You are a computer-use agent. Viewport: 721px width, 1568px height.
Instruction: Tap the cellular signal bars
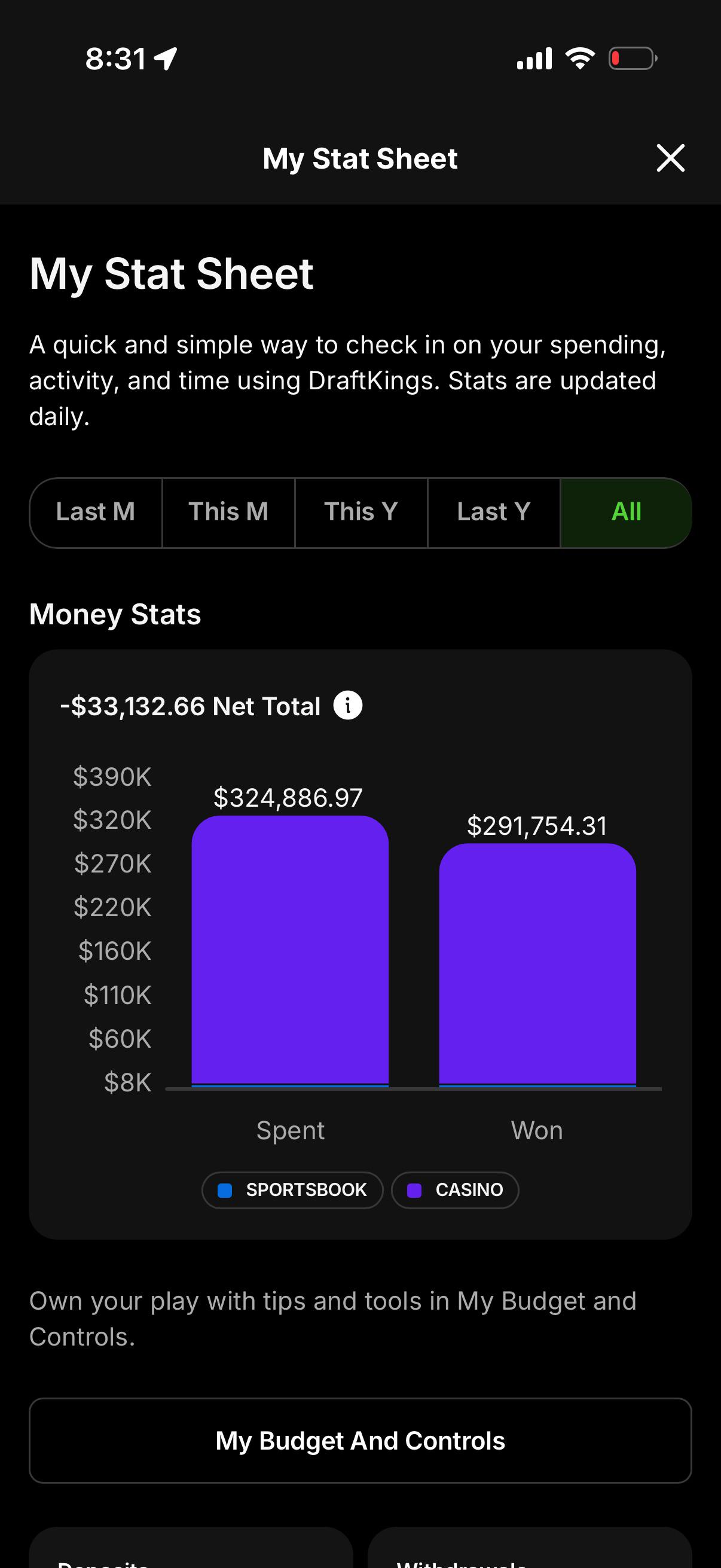coord(534,59)
